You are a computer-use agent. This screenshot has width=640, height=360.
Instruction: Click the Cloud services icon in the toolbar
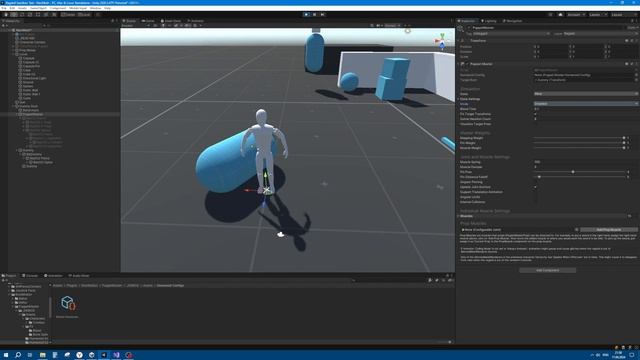pyautogui.click(x=560, y=14)
